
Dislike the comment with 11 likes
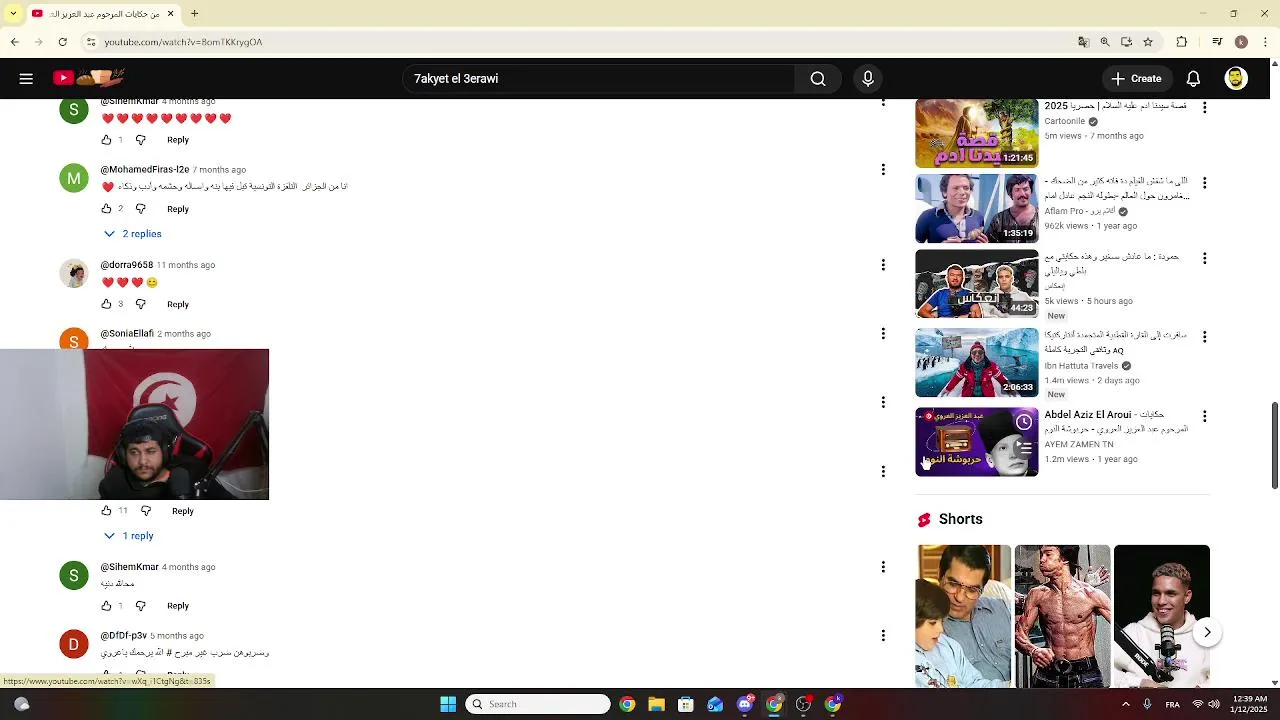146,511
